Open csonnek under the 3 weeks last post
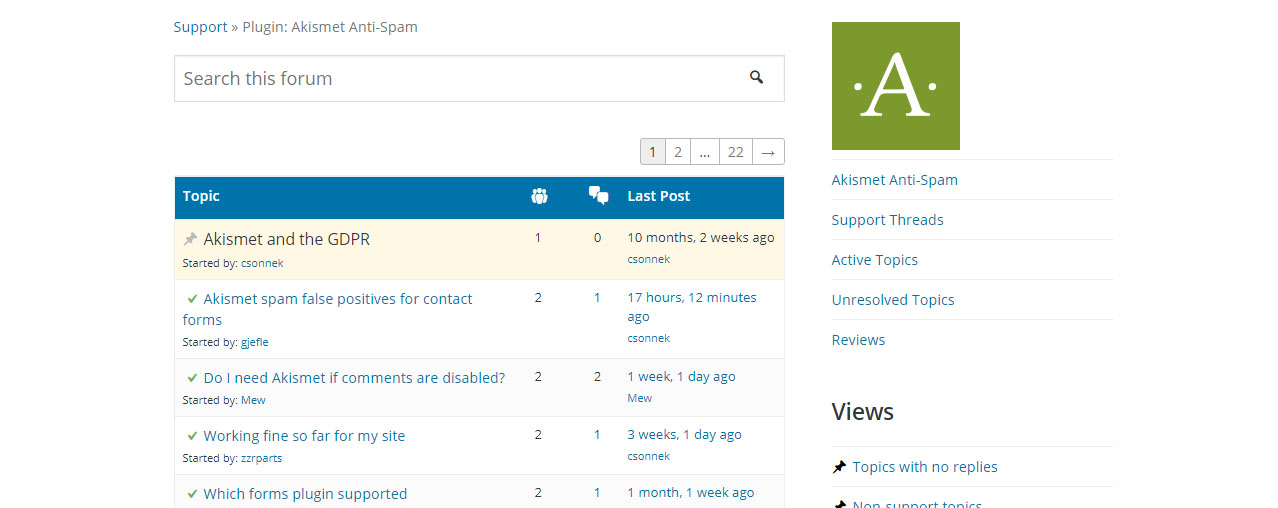The width and height of the screenshot is (1278, 508). pyautogui.click(x=648, y=456)
